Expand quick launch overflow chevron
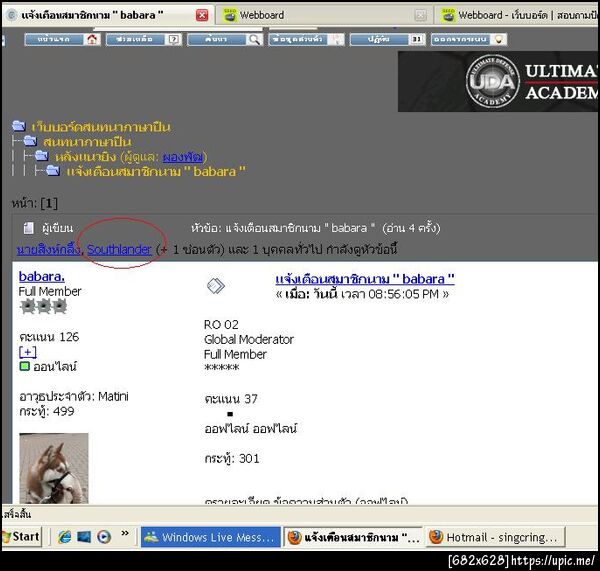The image size is (600, 571). tap(125, 533)
